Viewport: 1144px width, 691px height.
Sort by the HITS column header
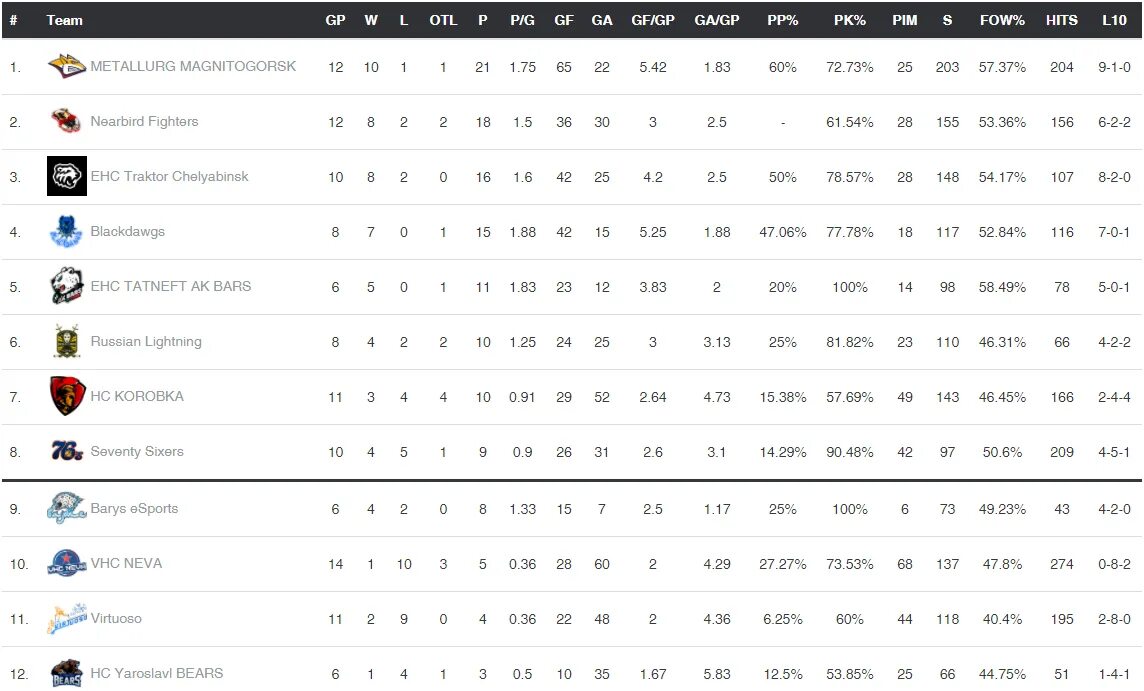pyautogui.click(x=1062, y=20)
